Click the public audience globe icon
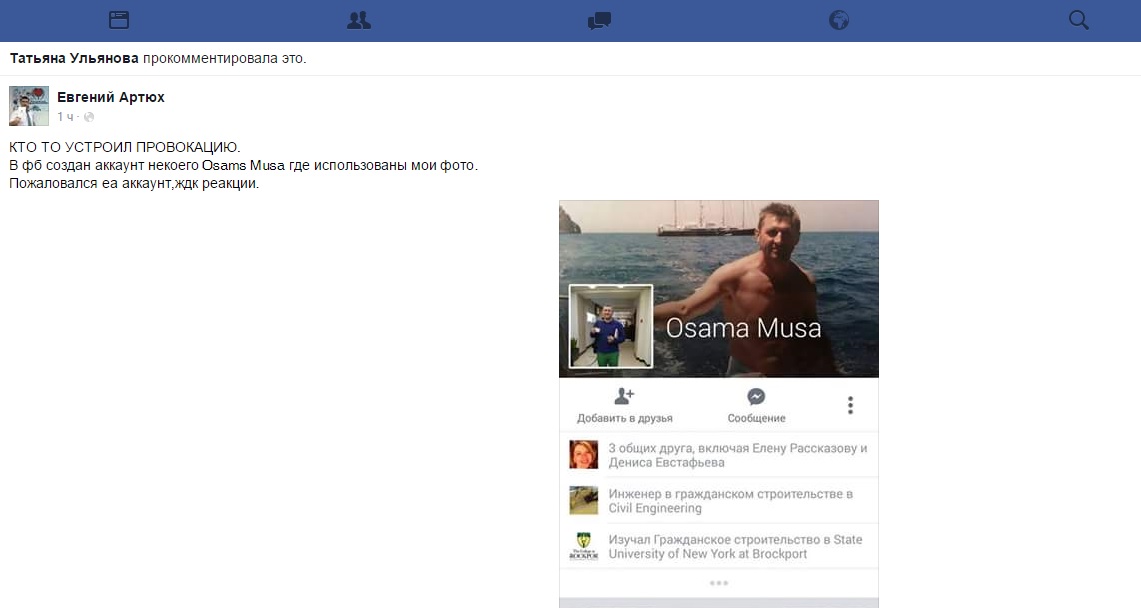Screen dimensions: 1141x608 click(89, 117)
